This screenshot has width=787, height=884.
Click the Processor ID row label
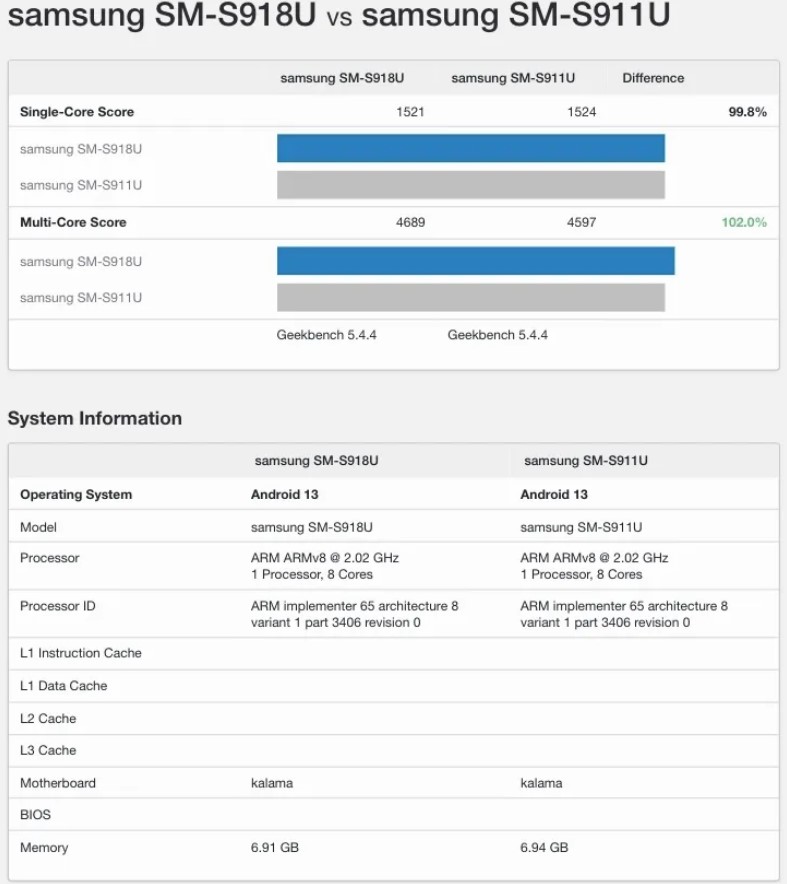pos(58,606)
